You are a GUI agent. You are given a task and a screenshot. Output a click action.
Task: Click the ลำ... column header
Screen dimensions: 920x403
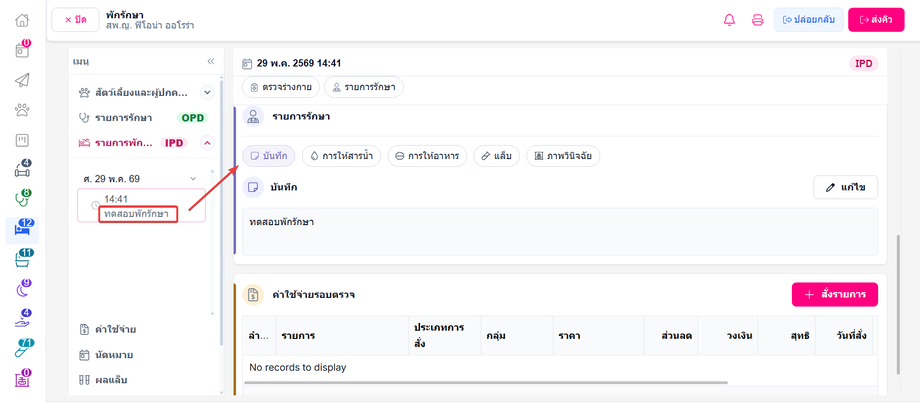click(x=259, y=336)
